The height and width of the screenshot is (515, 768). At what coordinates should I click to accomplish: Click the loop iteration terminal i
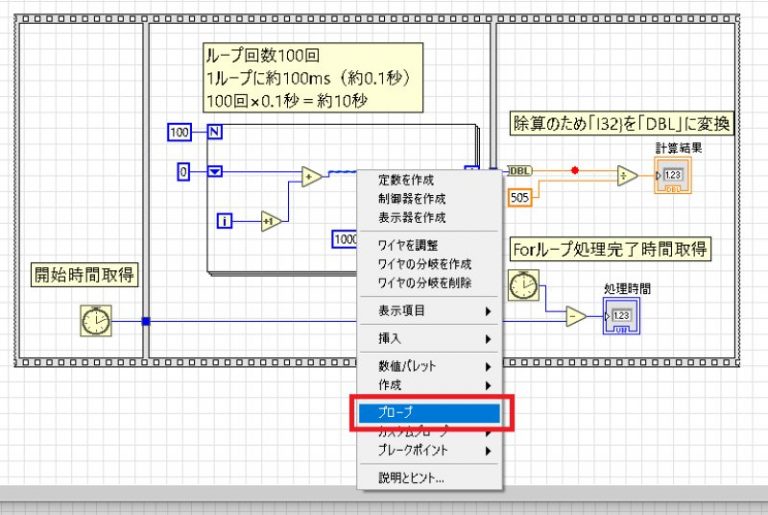[x=224, y=221]
